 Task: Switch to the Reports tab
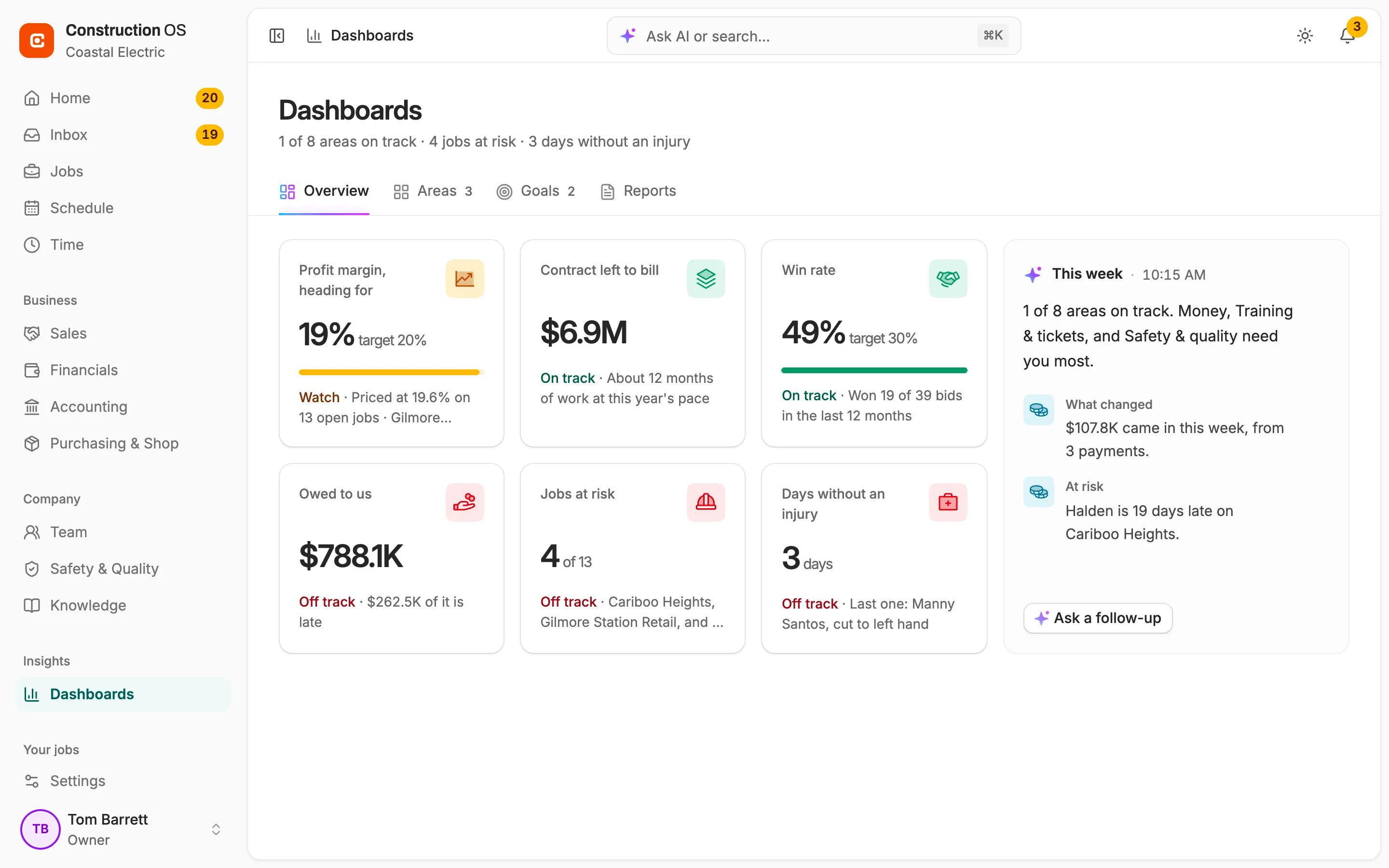pos(638,191)
